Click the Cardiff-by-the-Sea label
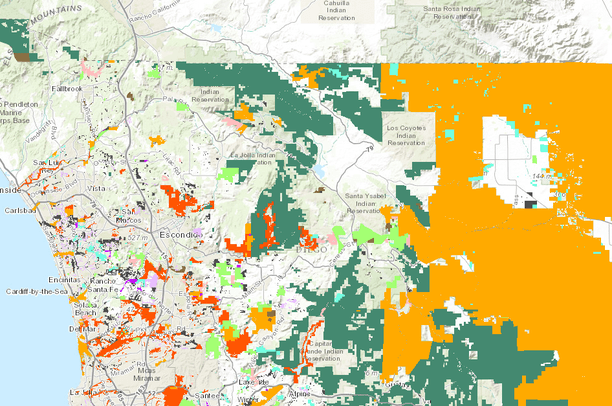The width and height of the screenshot is (612, 406). pyautogui.click(x=37, y=292)
